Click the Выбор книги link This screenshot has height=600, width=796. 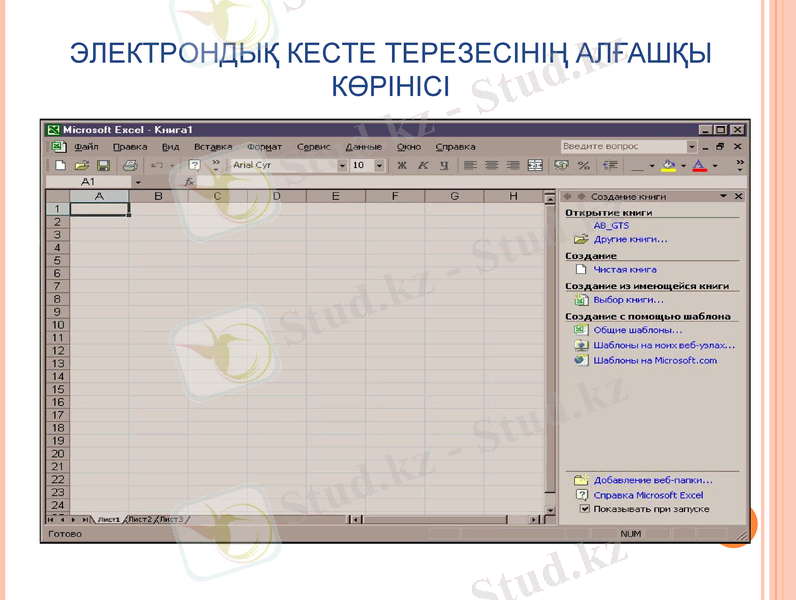point(628,299)
